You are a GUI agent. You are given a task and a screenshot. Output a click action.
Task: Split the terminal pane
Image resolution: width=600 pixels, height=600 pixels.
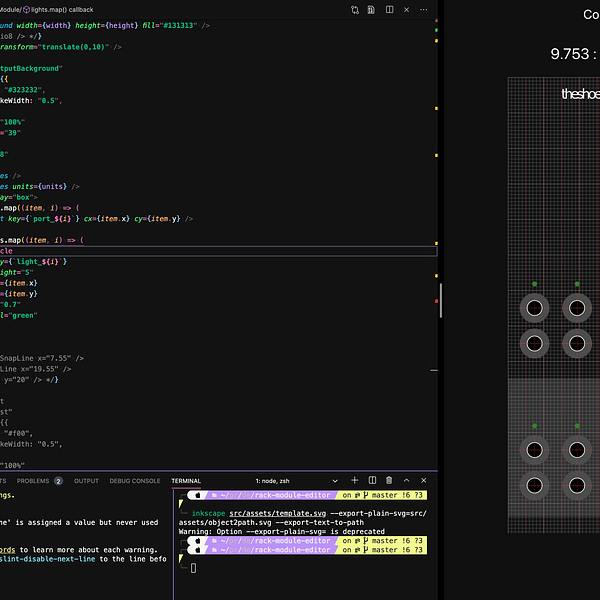372,480
